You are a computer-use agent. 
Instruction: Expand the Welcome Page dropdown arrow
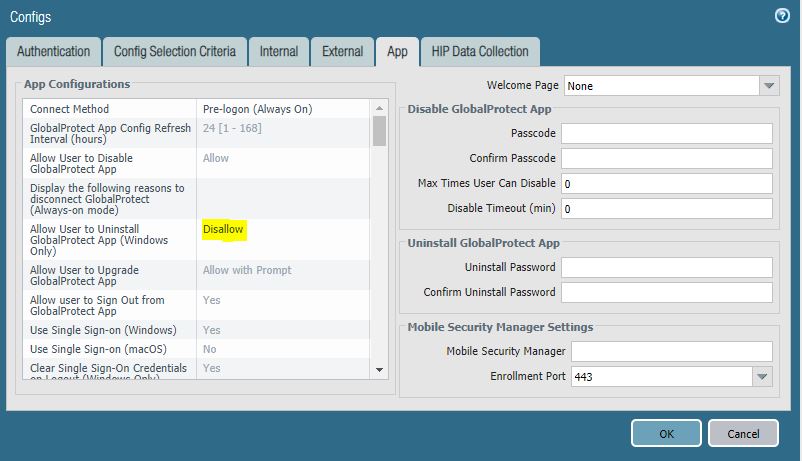[769, 86]
